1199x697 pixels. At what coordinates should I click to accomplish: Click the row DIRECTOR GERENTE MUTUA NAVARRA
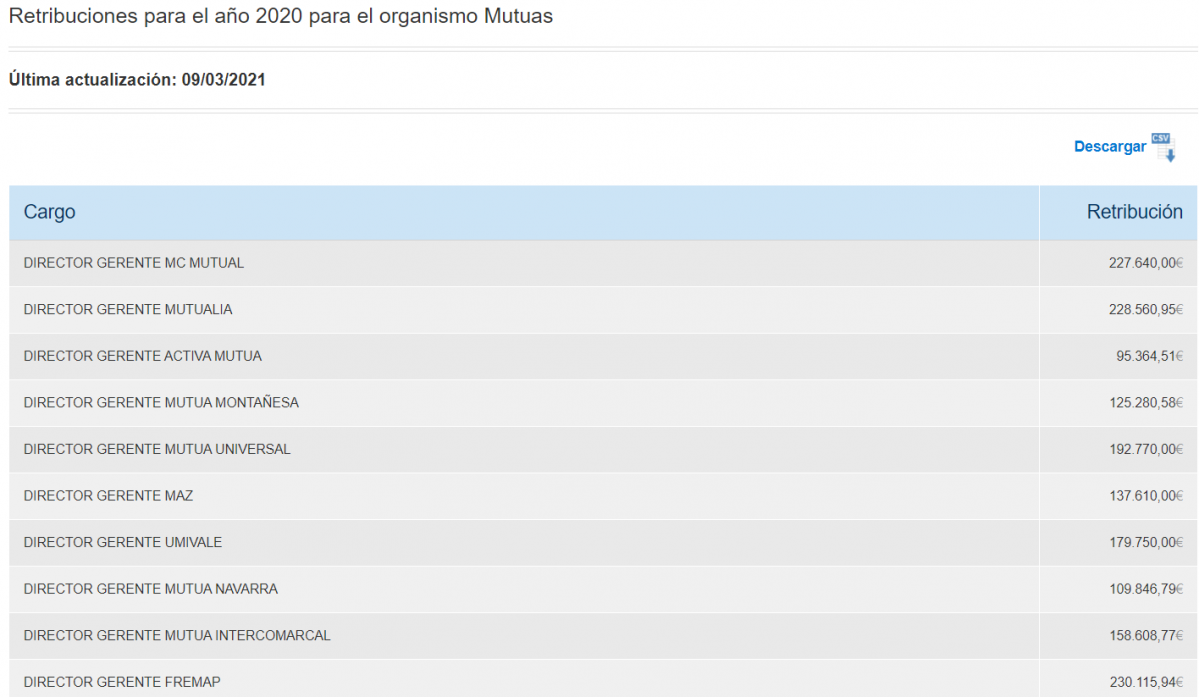tap(603, 589)
